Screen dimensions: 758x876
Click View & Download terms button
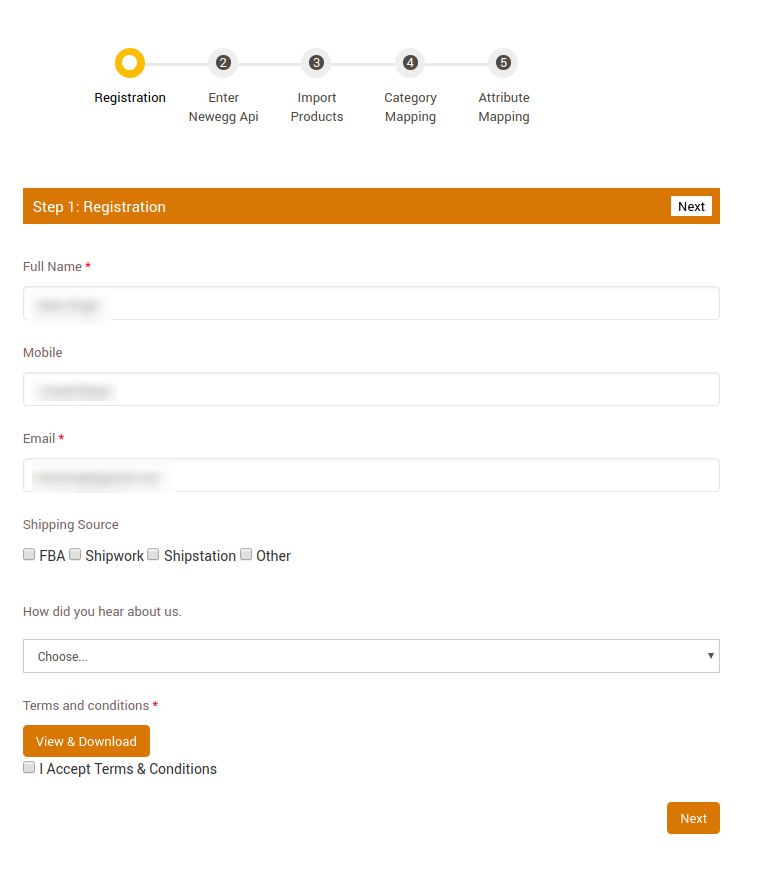(x=86, y=741)
